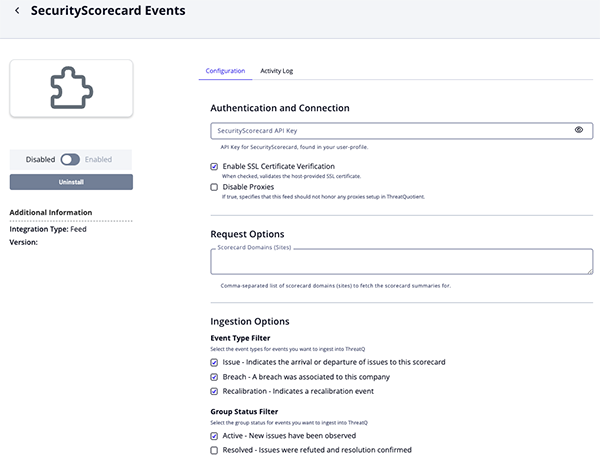Image resolution: width=600 pixels, height=457 pixels.
Task: Uncheck the Recalibration event type checkbox
Action: [x=214, y=392]
